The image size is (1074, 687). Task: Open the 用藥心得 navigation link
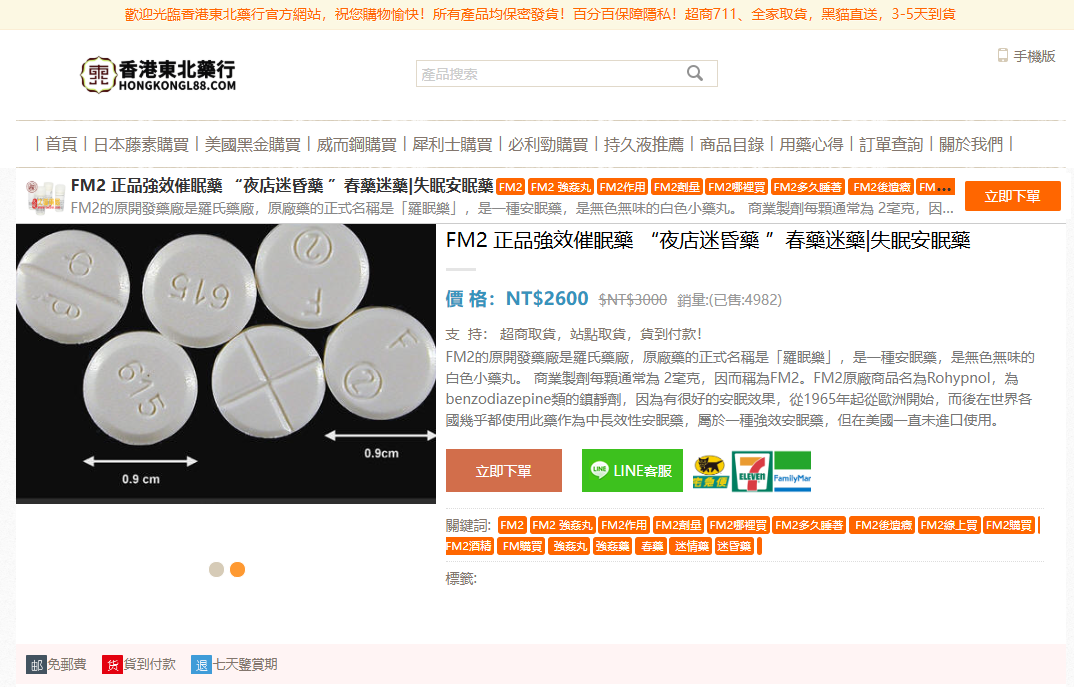click(811, 145)
